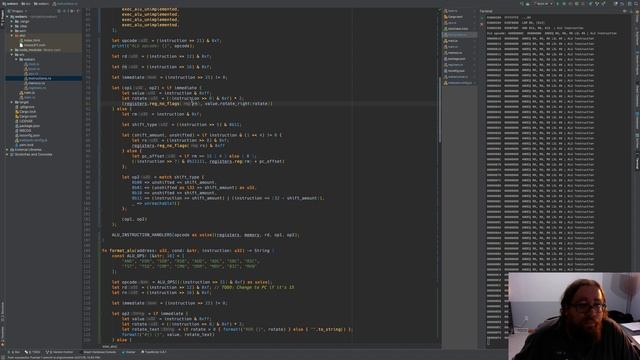
Task: Open Cargo.toml in the Project tree
Action: (x=28, y=116)
